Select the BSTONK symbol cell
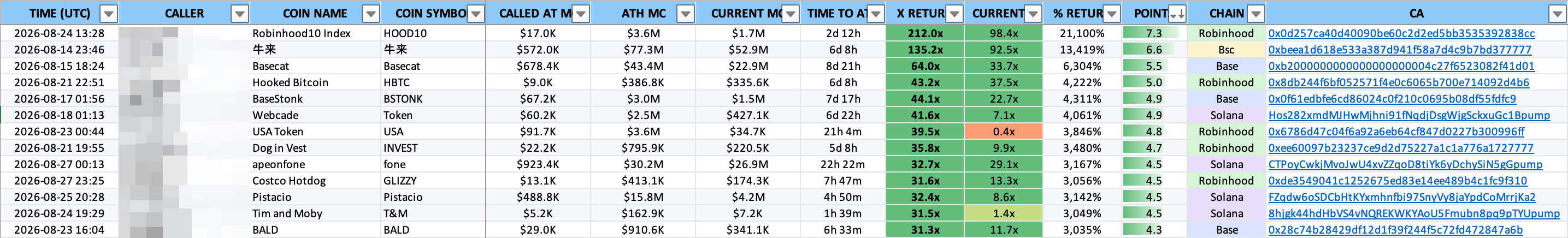 pyautogui.click(x=433, y=99)
